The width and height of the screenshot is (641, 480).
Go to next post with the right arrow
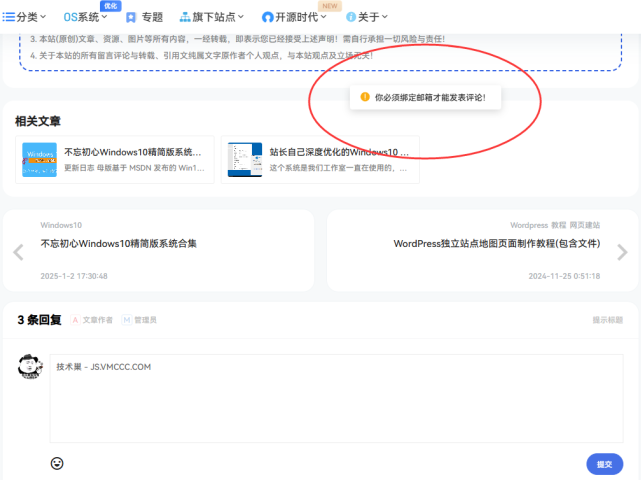622,252
